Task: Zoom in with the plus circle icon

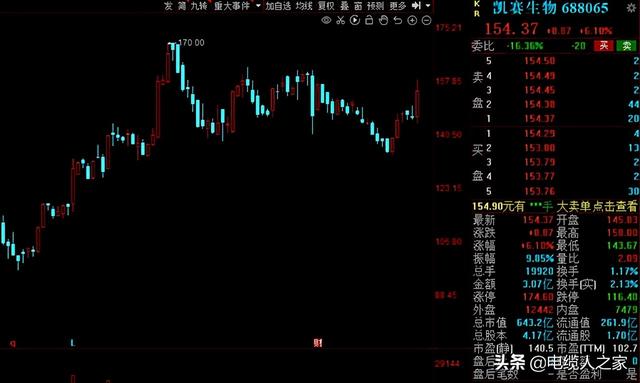Action: [412, 20]
